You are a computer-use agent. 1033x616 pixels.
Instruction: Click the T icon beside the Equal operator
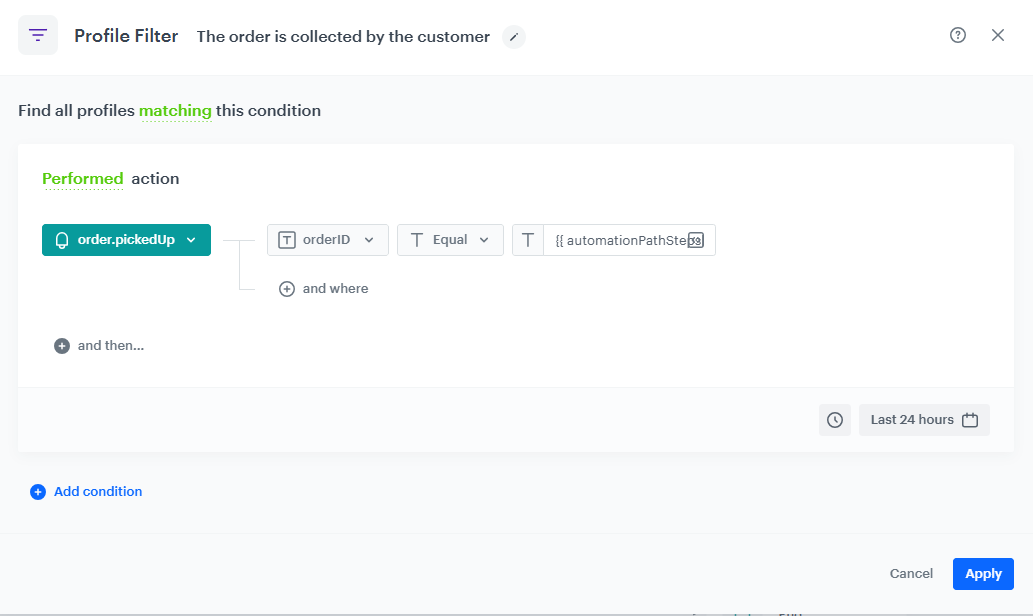(417, 239)
